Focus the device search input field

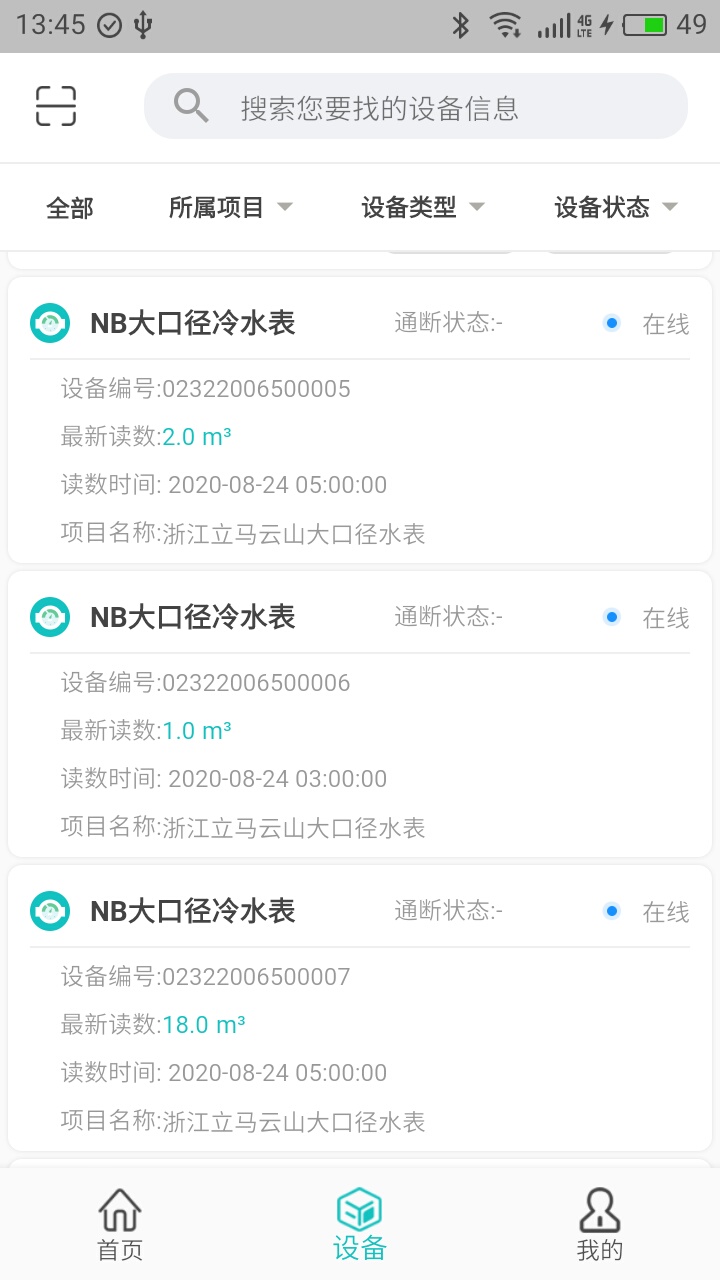(x=440, y=107)
